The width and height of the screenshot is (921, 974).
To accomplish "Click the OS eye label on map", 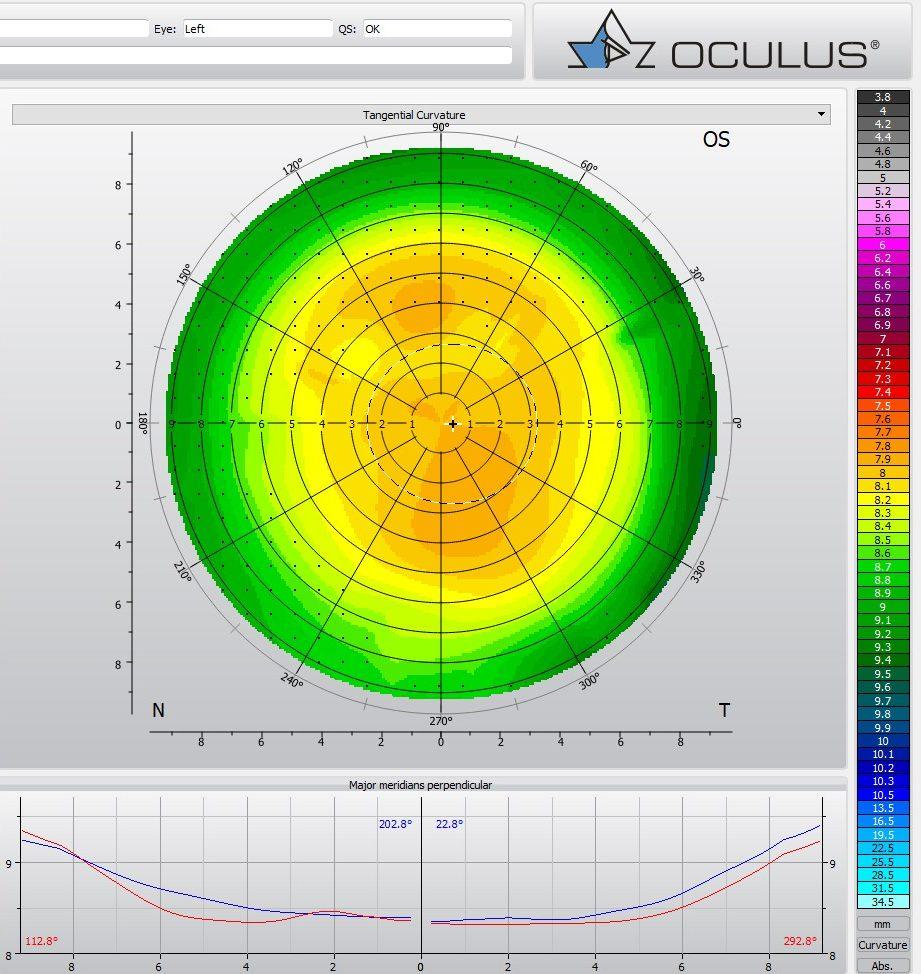I will click(716, 140).
